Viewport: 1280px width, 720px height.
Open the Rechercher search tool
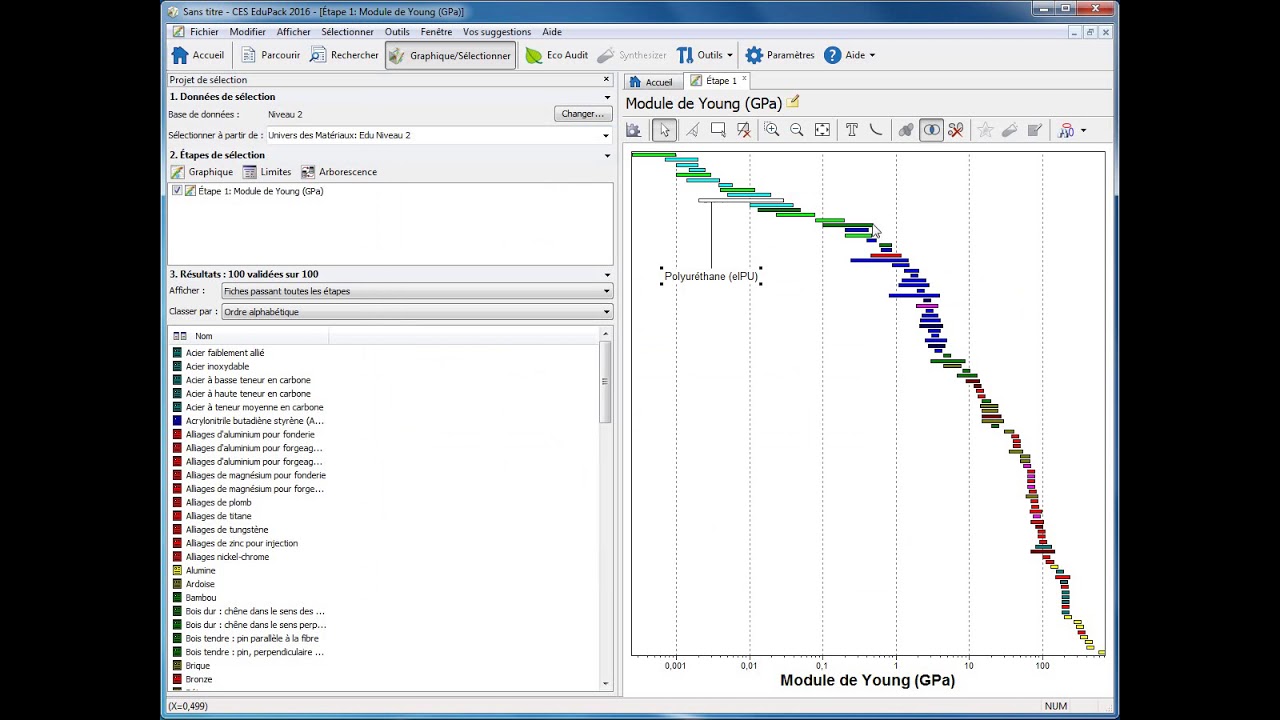pos(344,55)
